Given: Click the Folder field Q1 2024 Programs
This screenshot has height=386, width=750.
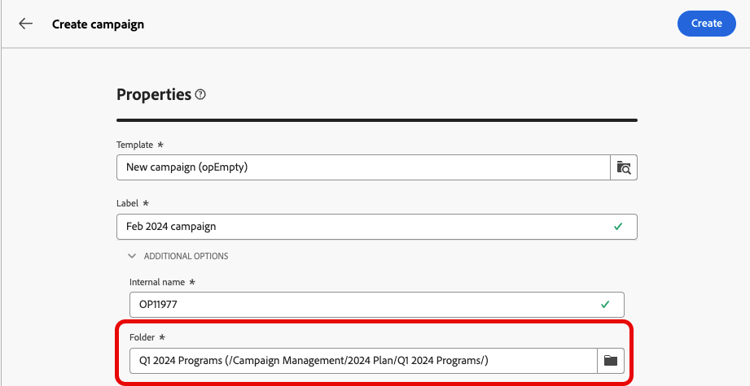Looking at the screenshot, I should [364, 361].
